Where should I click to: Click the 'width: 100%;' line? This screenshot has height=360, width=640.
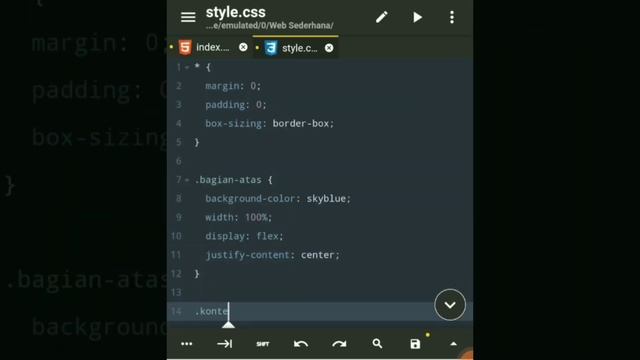coord(238,218)
